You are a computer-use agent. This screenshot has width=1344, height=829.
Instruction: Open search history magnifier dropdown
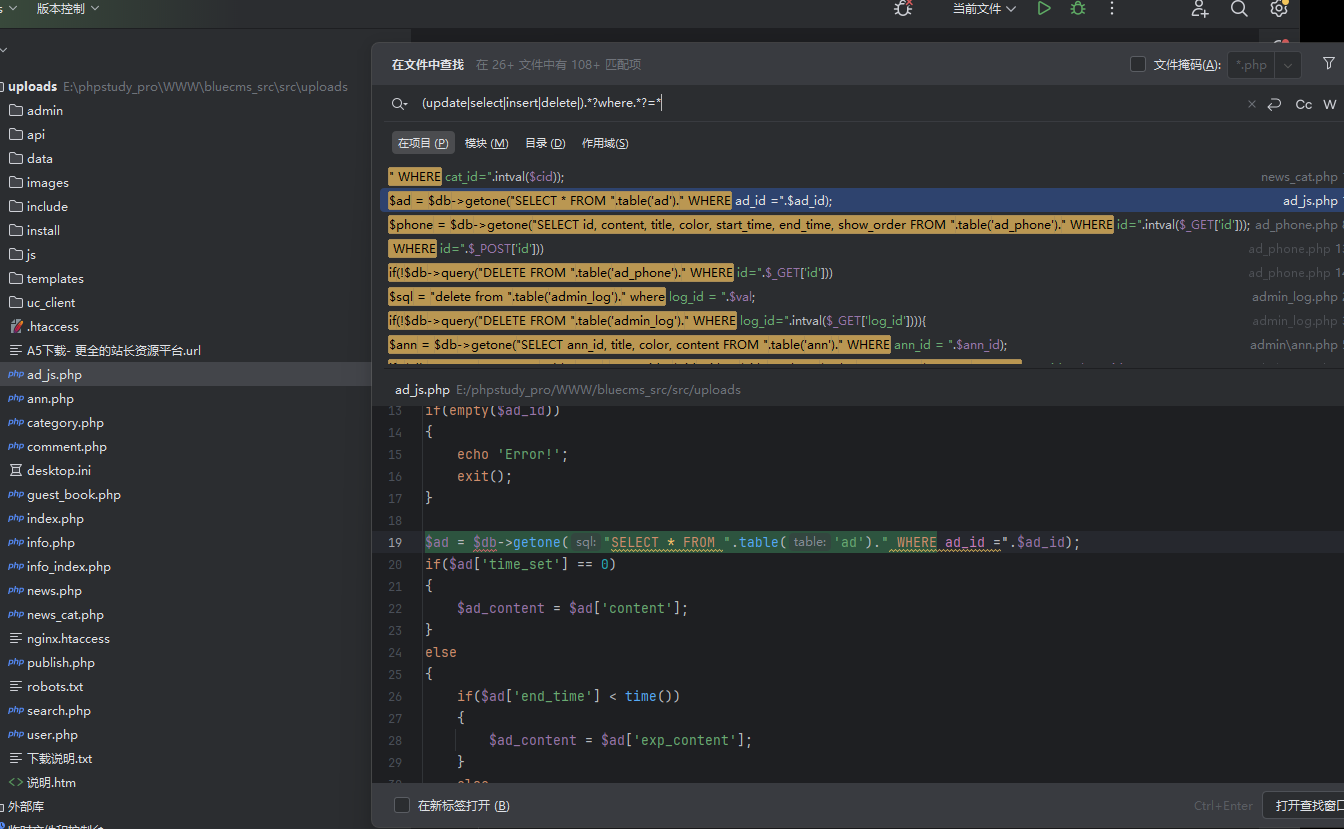399,104
